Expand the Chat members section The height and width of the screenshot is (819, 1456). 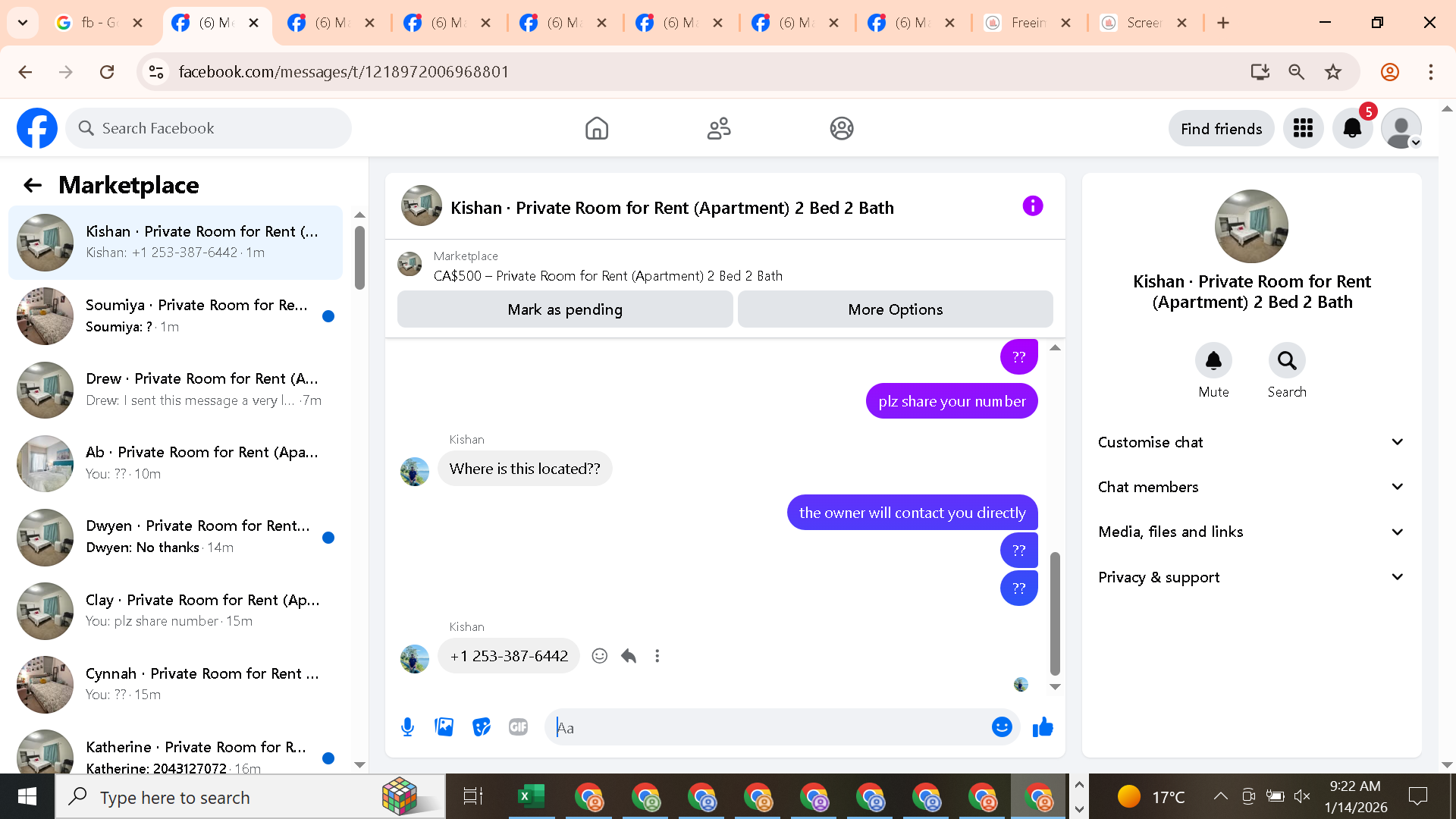pos(1250,487)
